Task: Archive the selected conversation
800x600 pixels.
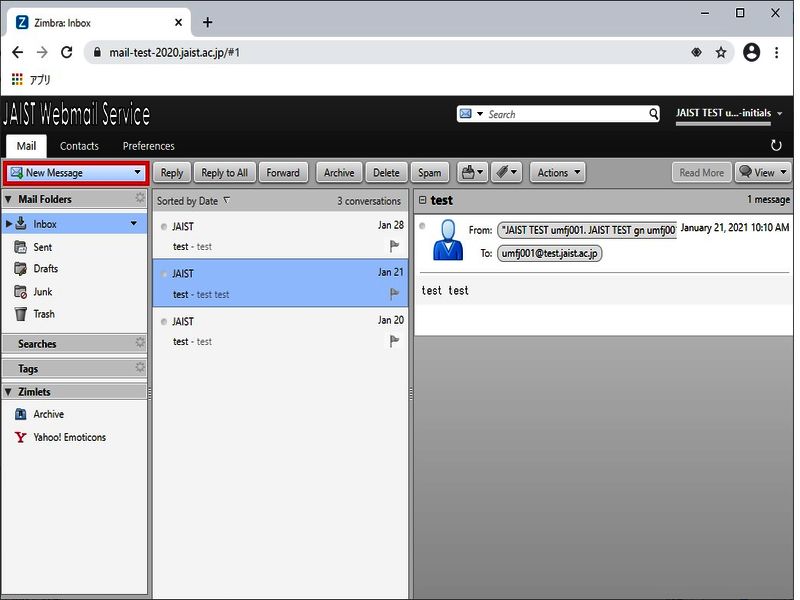Action: tap(339, 173)
